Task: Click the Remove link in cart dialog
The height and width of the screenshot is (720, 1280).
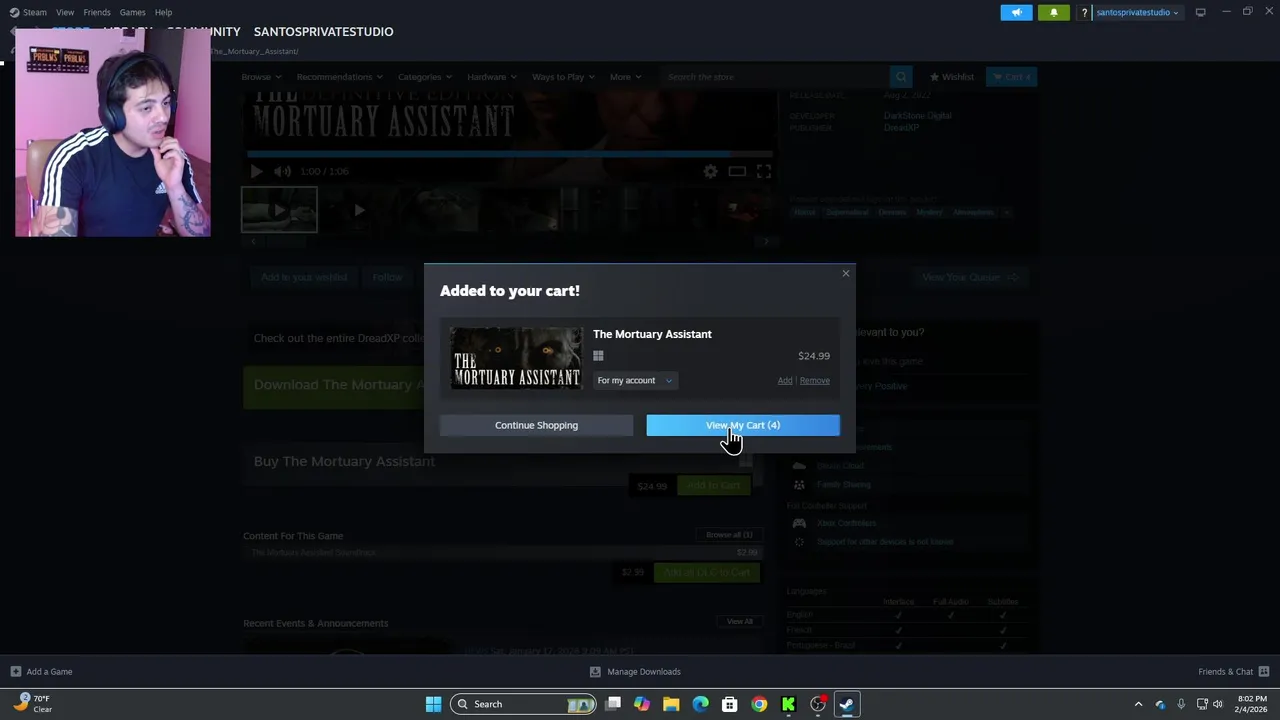Action: (x=814, y=380)
